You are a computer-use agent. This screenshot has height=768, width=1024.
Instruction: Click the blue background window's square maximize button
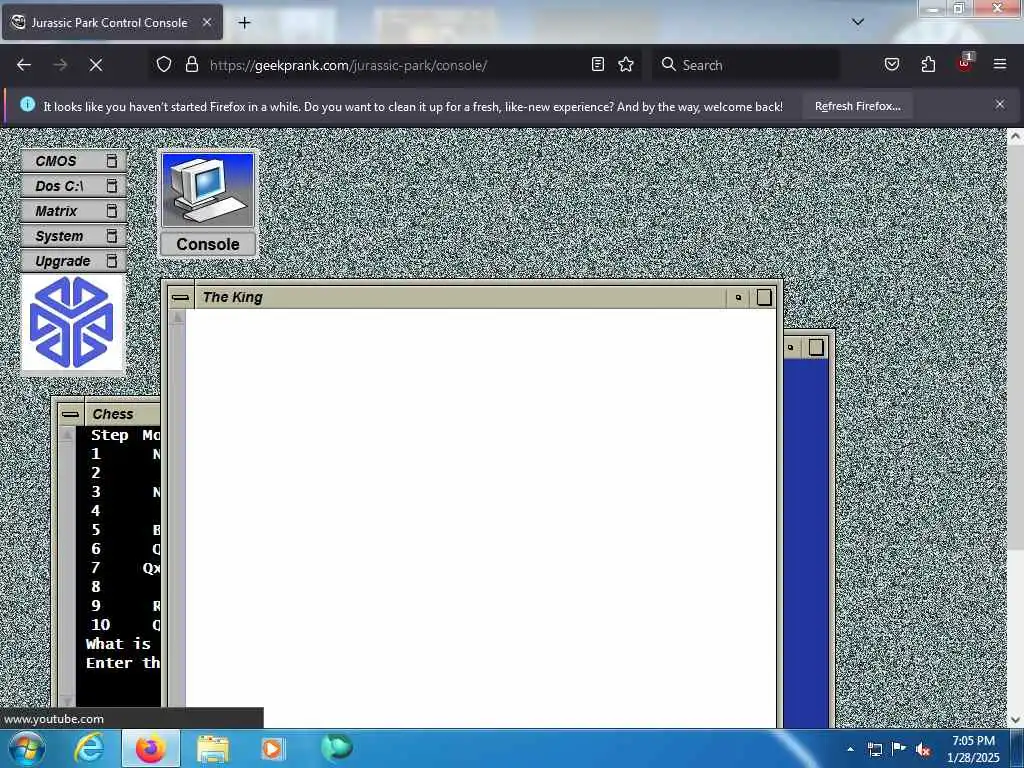[816, 347]
